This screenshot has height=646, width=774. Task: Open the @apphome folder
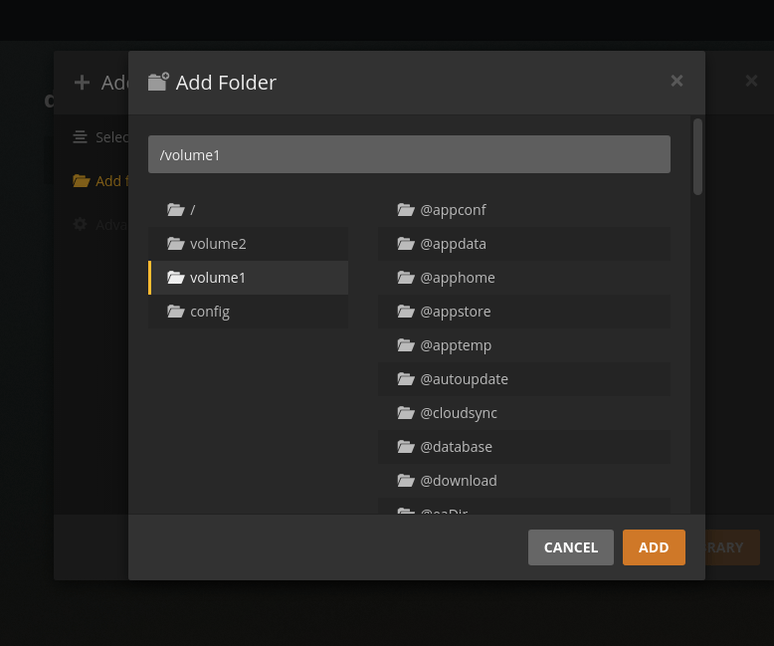tap(457, 278)
